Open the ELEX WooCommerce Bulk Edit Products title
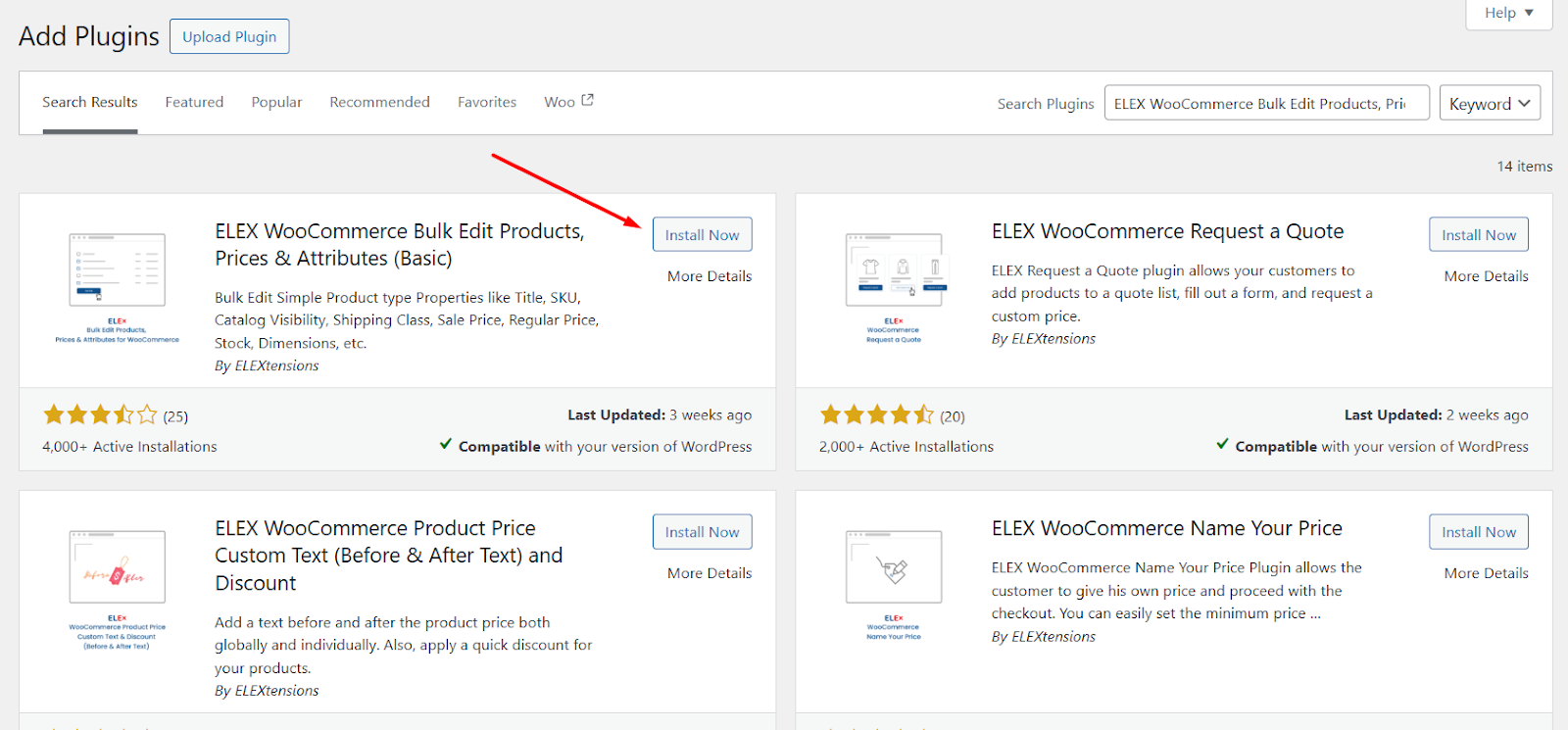Image resolution: width=1568 pixels, height=730 pixels. point(400,245)
